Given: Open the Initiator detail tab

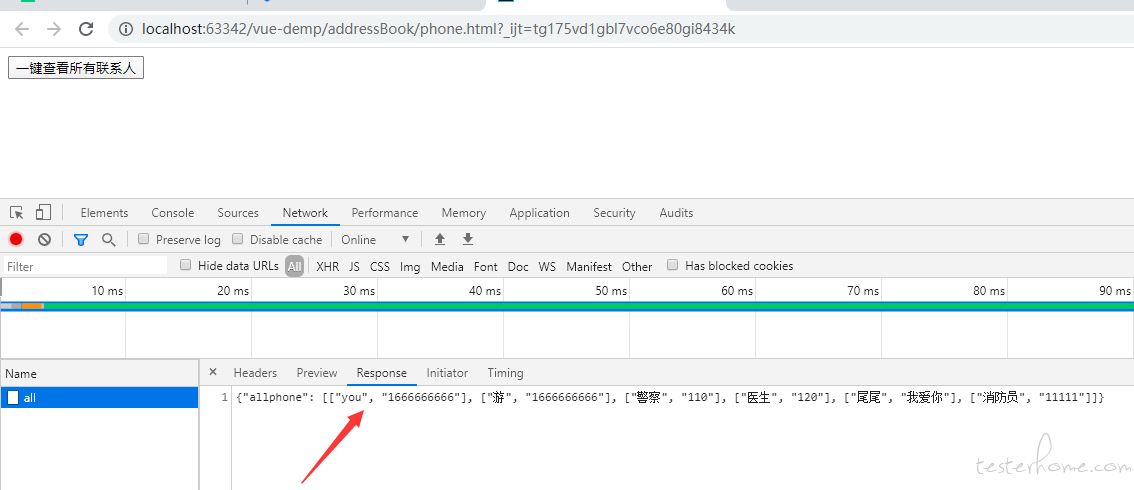Looking at the screenshot, I should [x=447, y=373].
